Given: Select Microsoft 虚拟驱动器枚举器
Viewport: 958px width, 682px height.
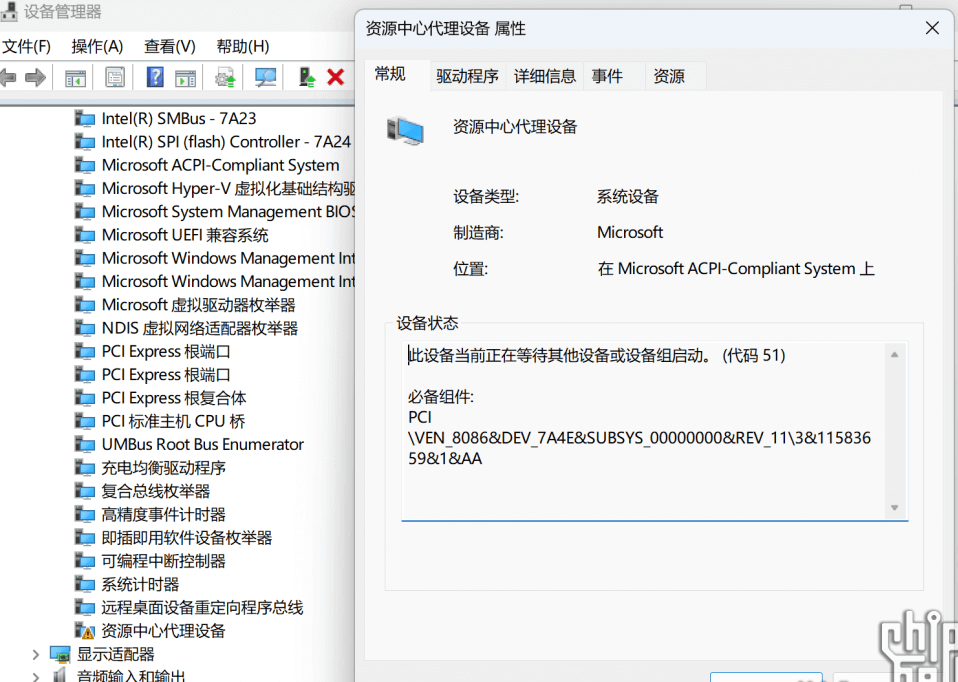Looking at the screenshot, I should point(199,305).
